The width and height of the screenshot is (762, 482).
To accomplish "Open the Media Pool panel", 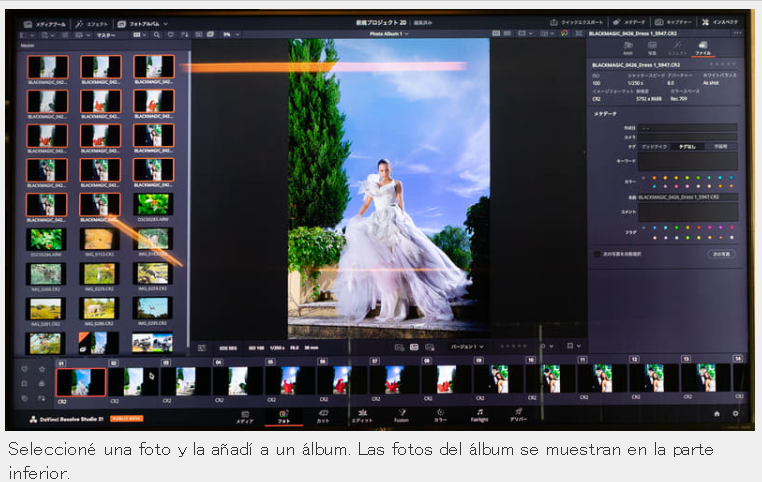I will pos(45,23).
